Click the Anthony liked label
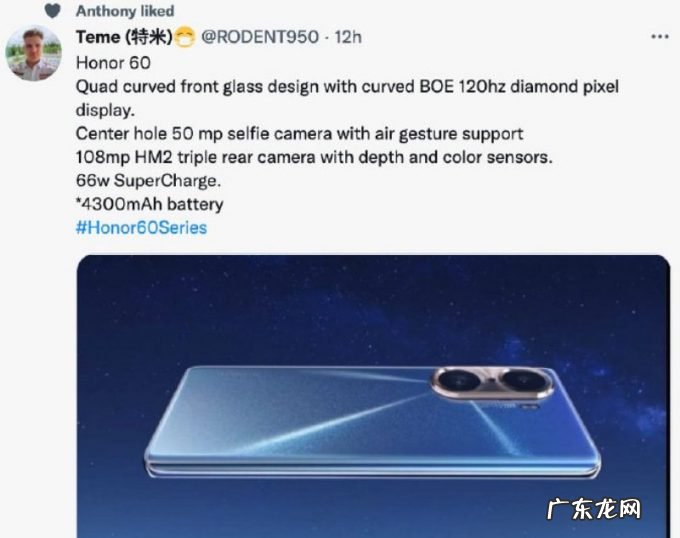This screenshot has width=680, height=538. coord(125,11)
